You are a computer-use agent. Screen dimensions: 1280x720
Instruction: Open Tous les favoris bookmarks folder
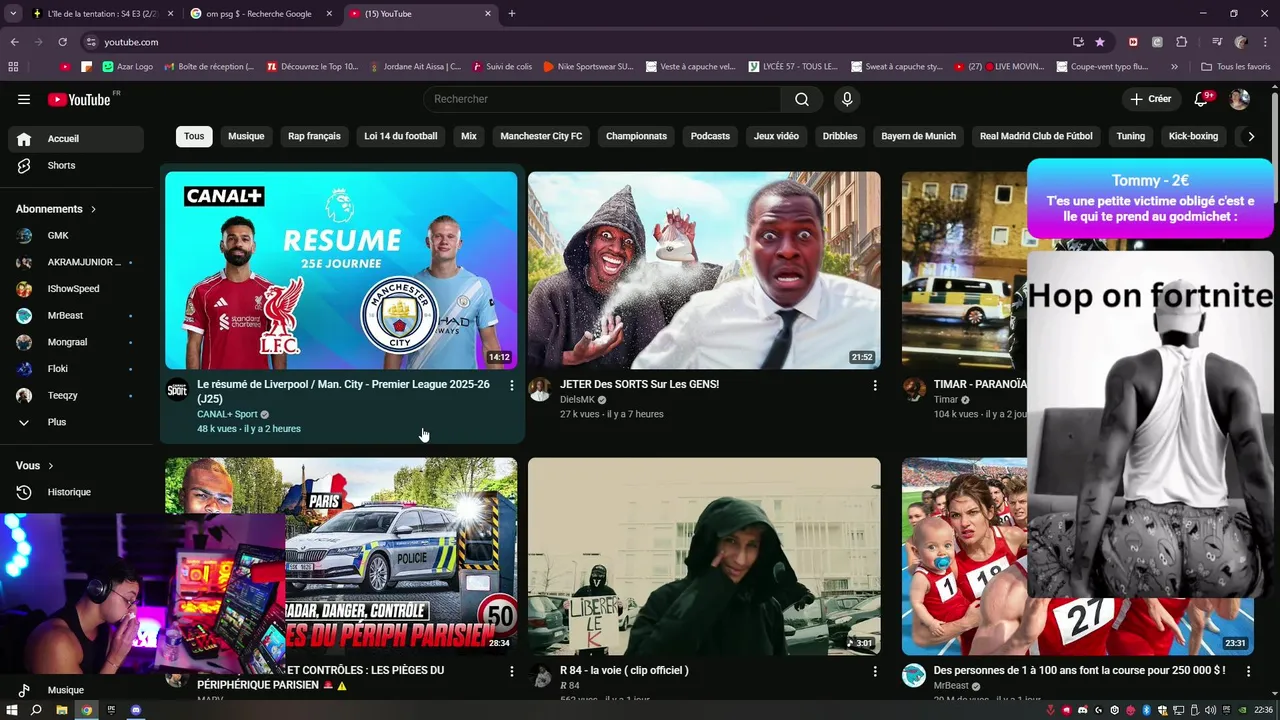[x=1235, y=67]
